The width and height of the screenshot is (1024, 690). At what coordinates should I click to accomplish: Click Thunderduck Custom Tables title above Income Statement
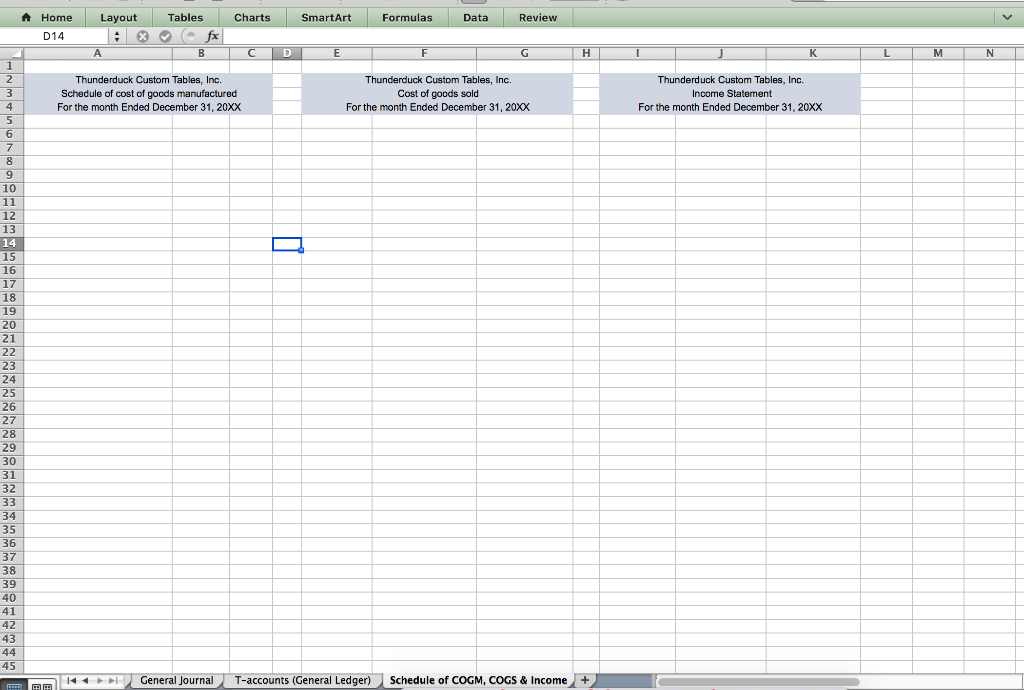[x=731, y=80]
